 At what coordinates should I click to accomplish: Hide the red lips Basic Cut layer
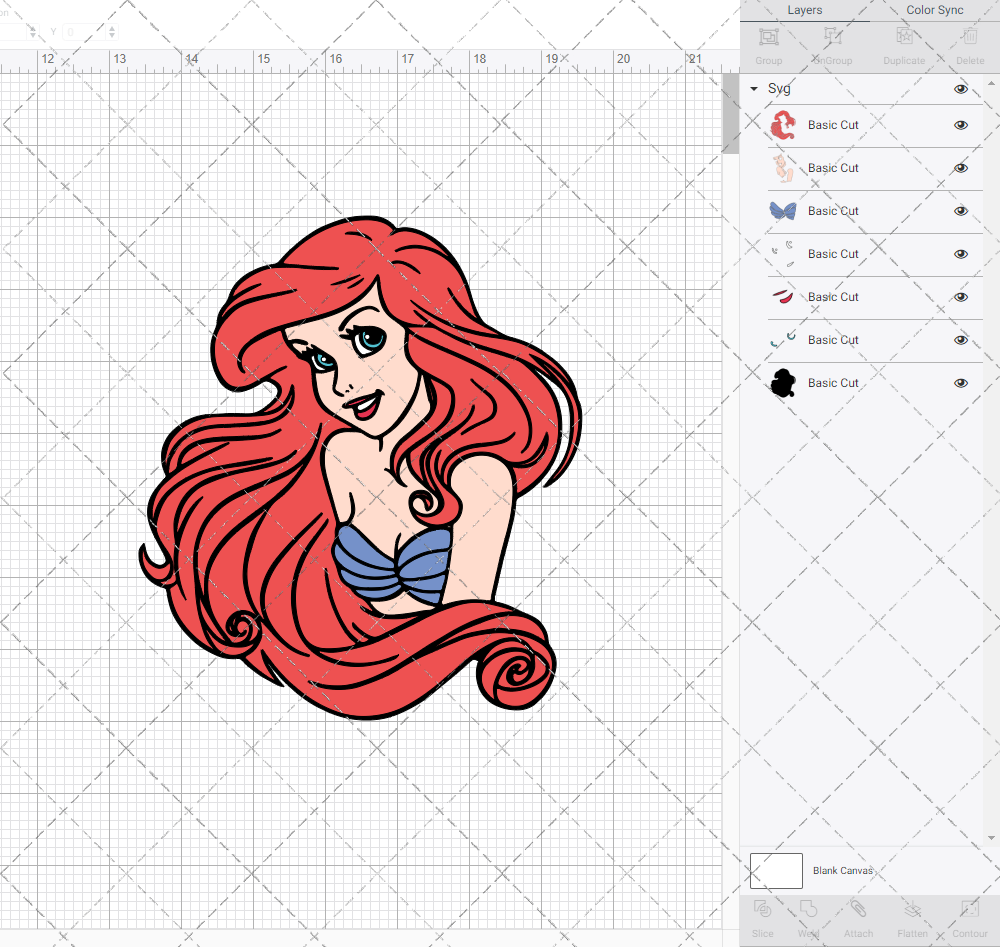click(x=960, y=297)
